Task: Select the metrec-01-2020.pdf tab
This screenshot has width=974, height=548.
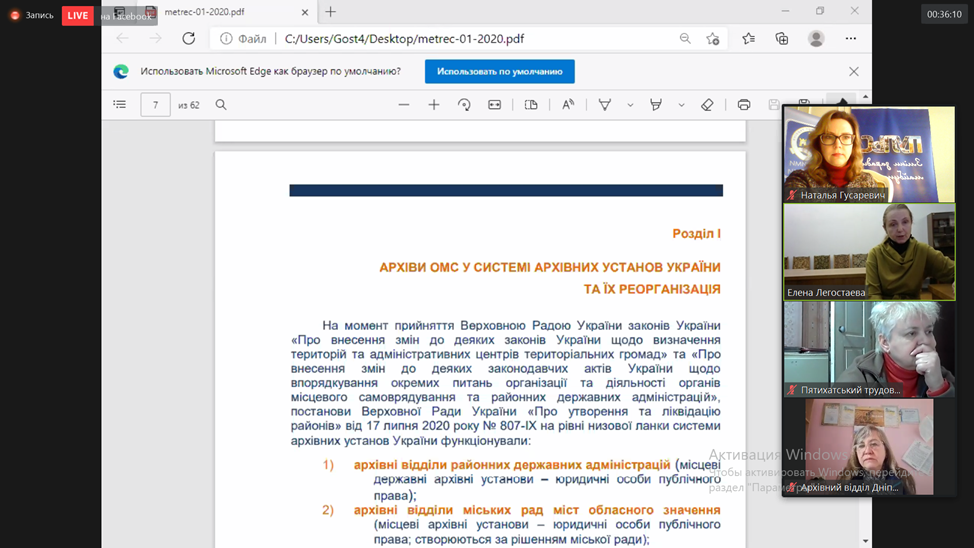Action: coord(227,12)
